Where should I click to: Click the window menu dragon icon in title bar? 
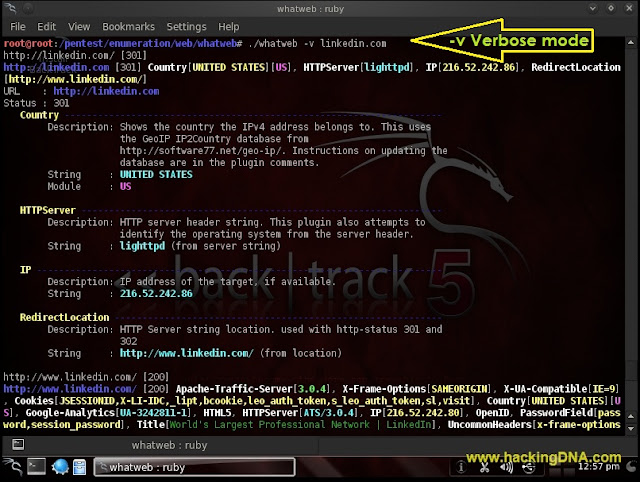tap(11, 8)
